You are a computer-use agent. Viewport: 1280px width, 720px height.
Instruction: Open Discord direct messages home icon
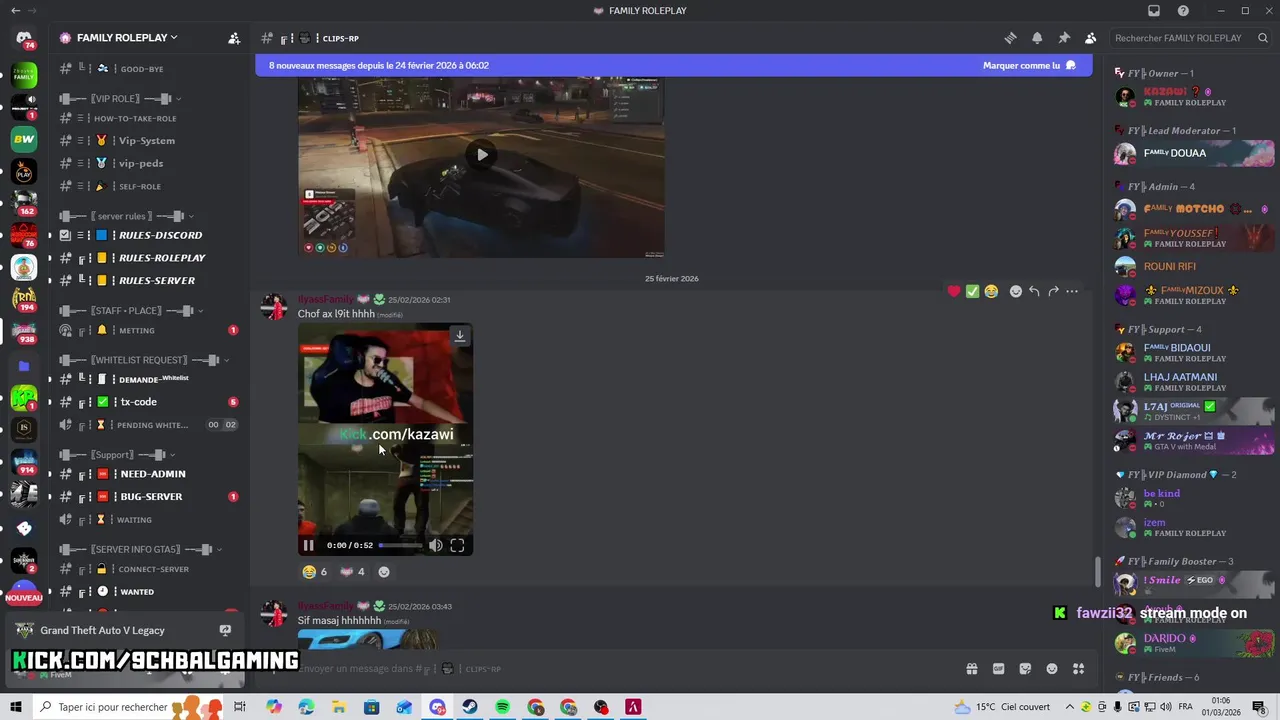[24, 39]
